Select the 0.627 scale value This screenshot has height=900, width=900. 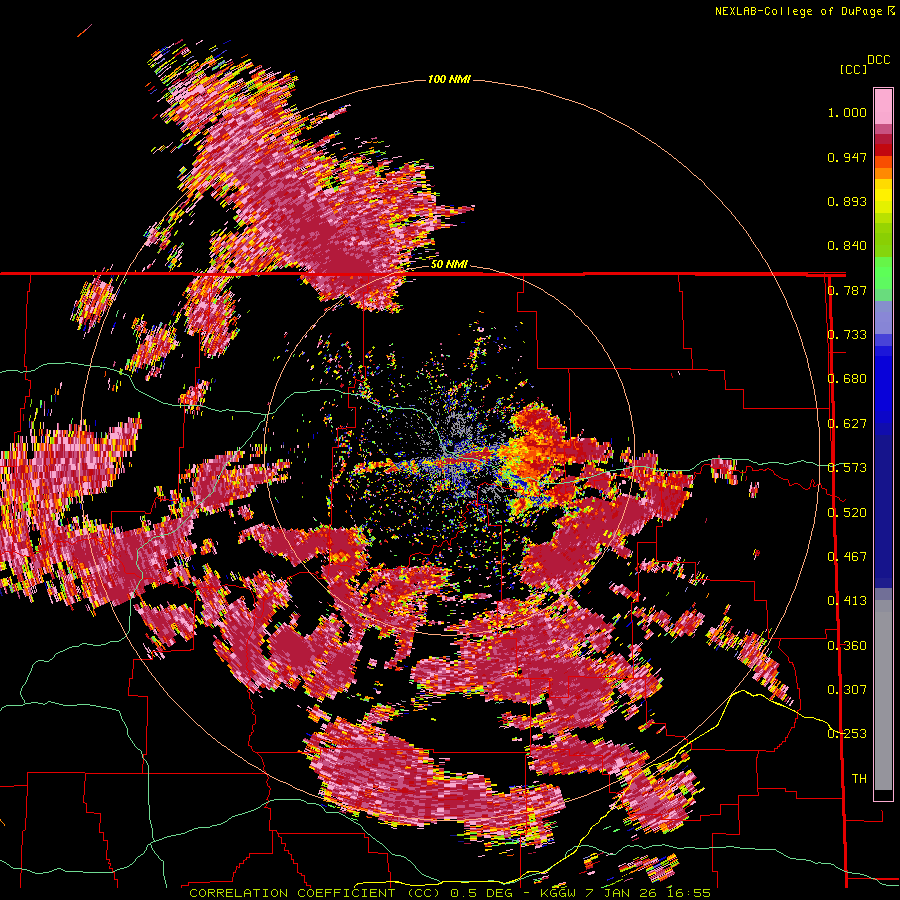(847, 424)
